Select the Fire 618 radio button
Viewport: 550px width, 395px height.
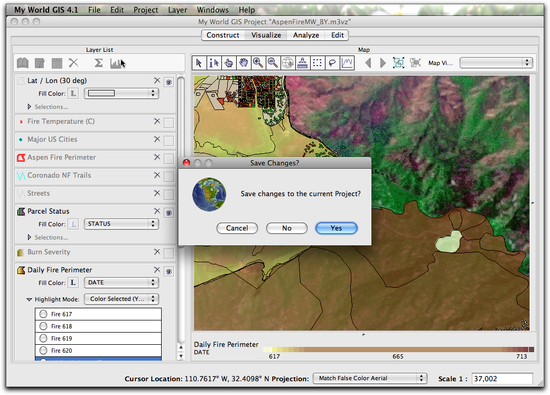click(43, 326)
